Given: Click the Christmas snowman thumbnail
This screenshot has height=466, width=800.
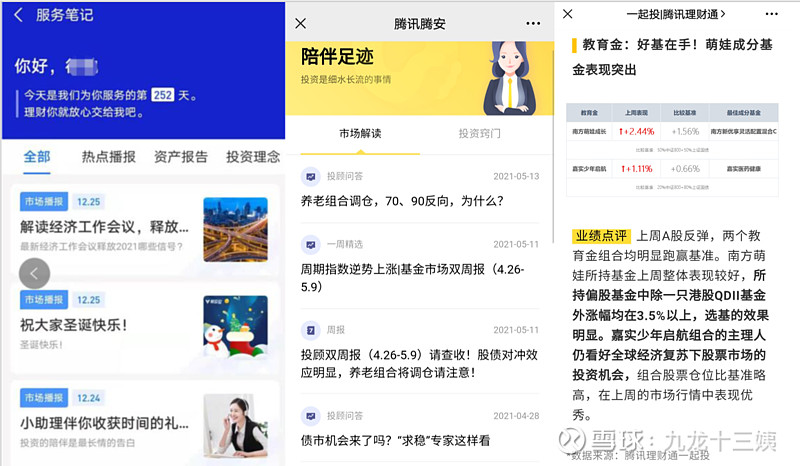Looking at the screenshot, I should tap(235, 326).
